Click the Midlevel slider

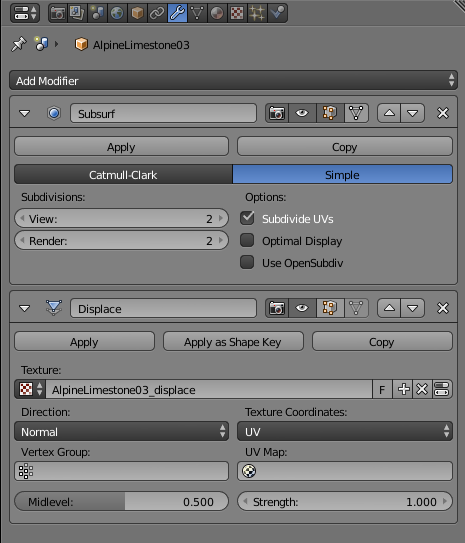tap(121, 501)
